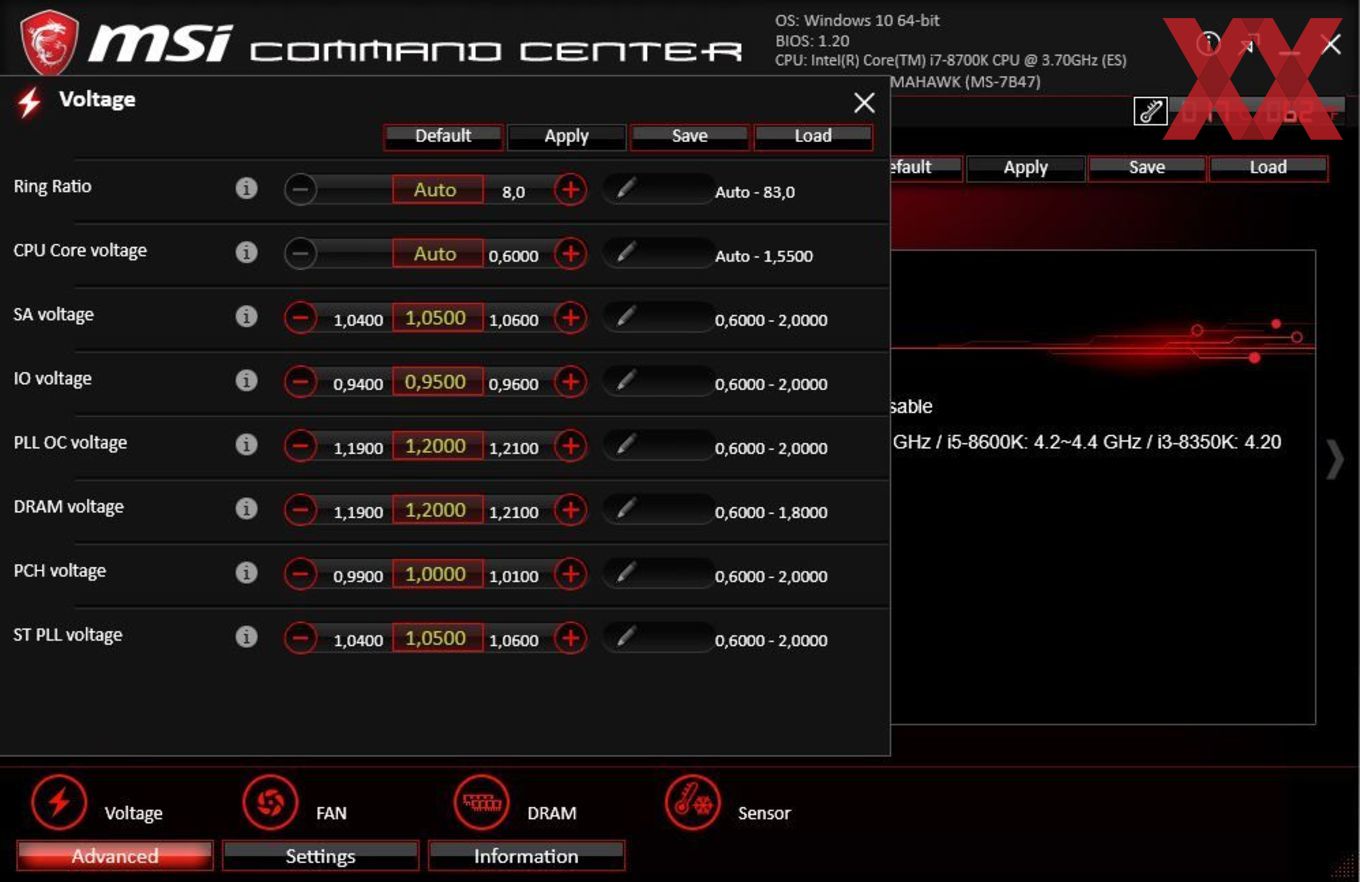Viewport: 1360px width, 882px height.
Task: Click Apply in background main window
Action: 1025,168
